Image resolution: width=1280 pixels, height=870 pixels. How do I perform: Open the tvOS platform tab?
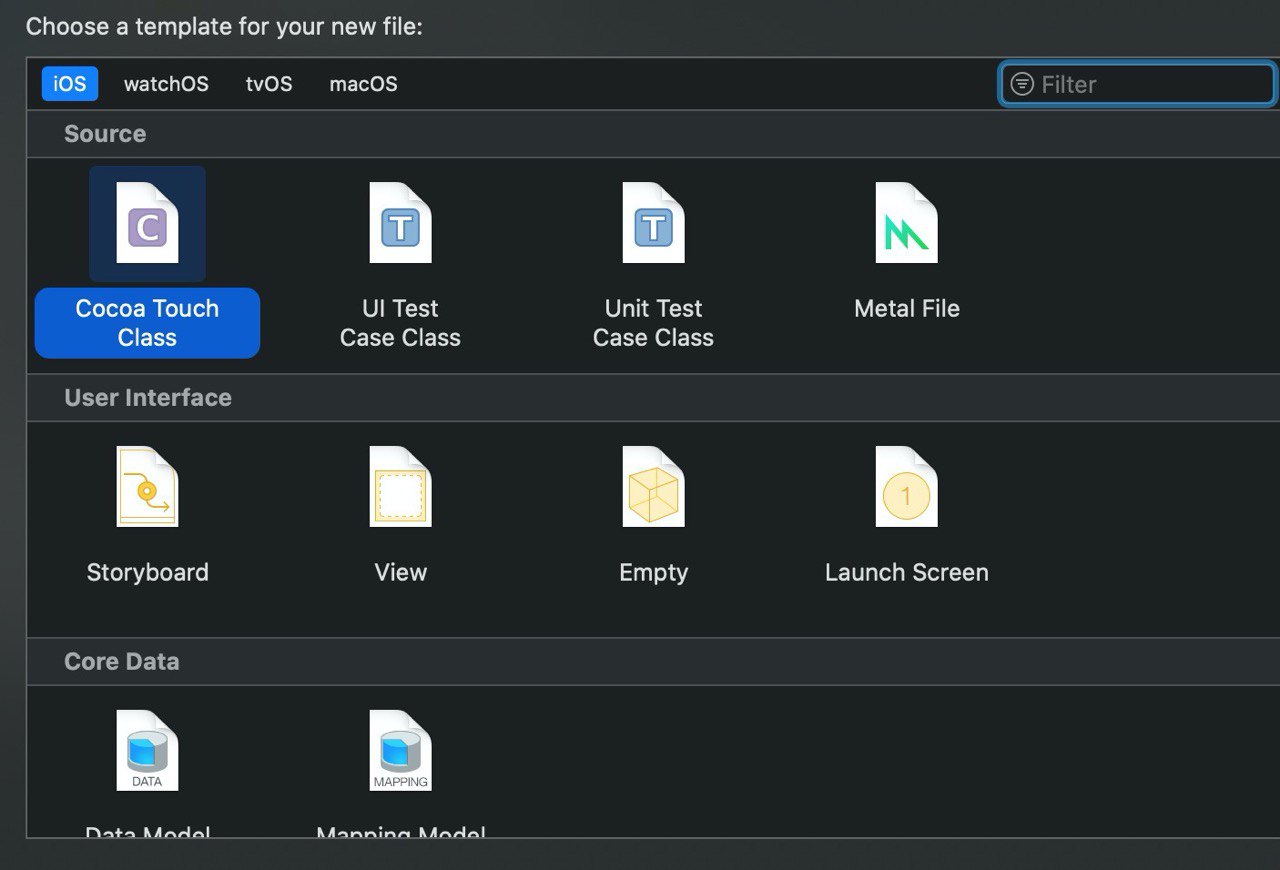click(x=269, y=84)
